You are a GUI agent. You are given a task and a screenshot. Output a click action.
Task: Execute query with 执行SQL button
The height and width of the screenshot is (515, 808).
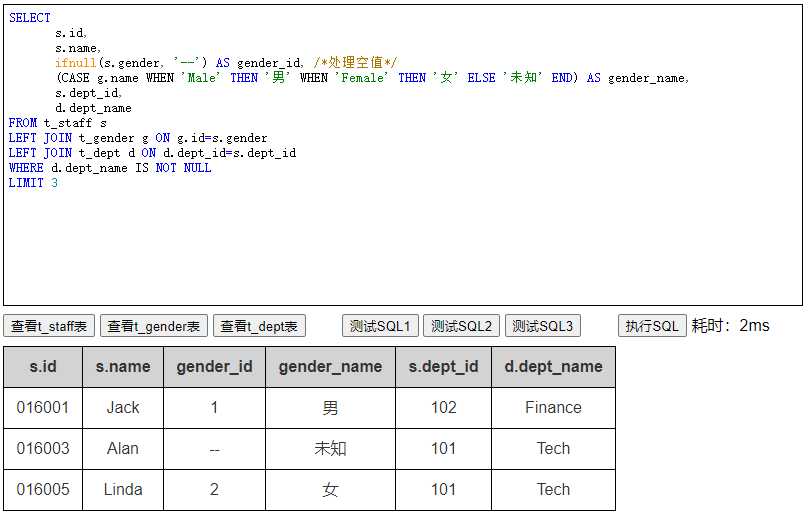[652, 326]
